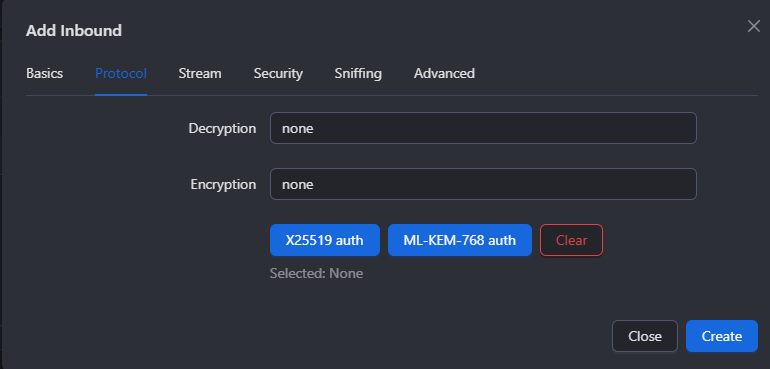770x369 pixels.
Task: Focus the Encryption input field
Action: click(483, 184)
